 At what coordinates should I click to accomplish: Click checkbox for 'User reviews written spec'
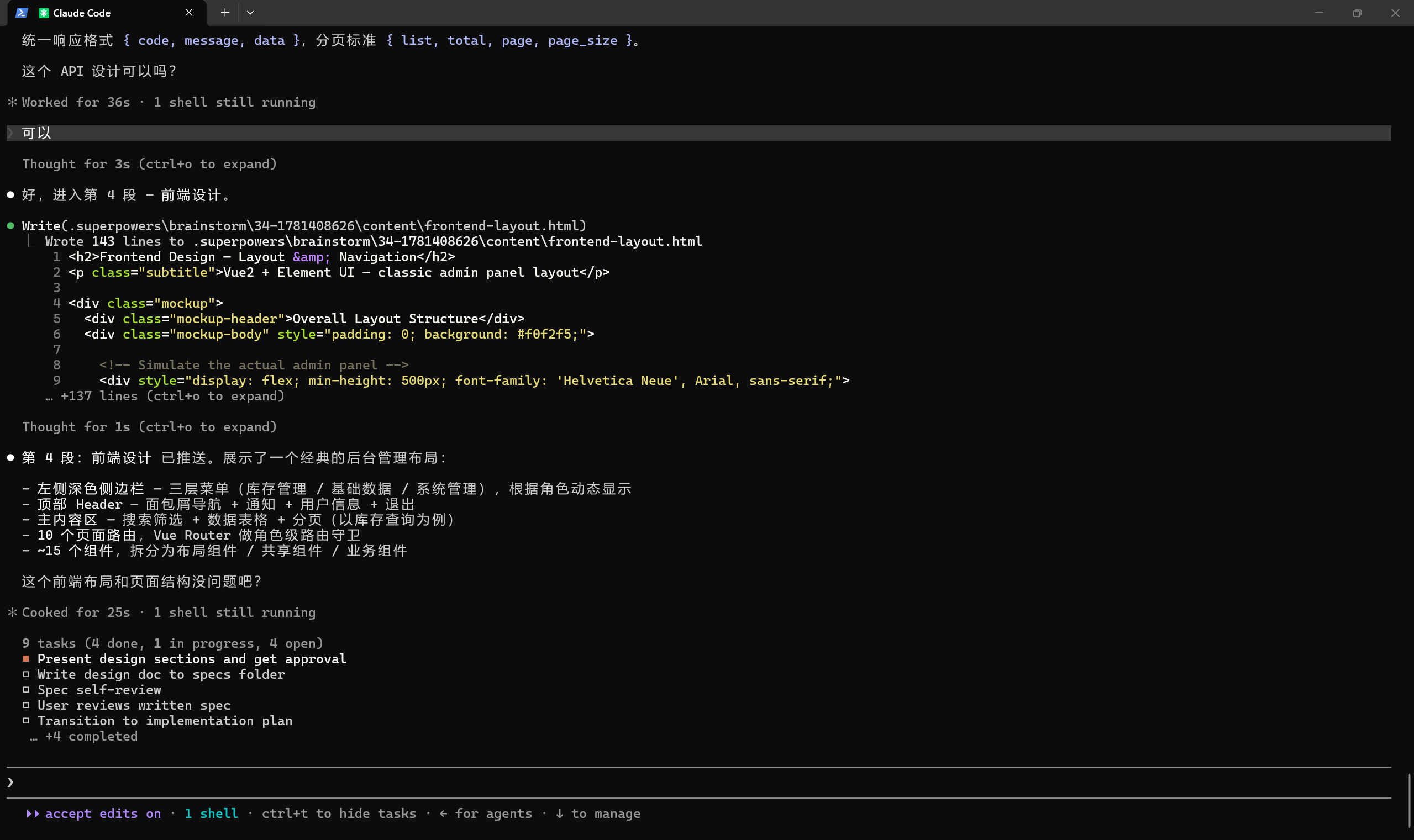coord(26,705)
